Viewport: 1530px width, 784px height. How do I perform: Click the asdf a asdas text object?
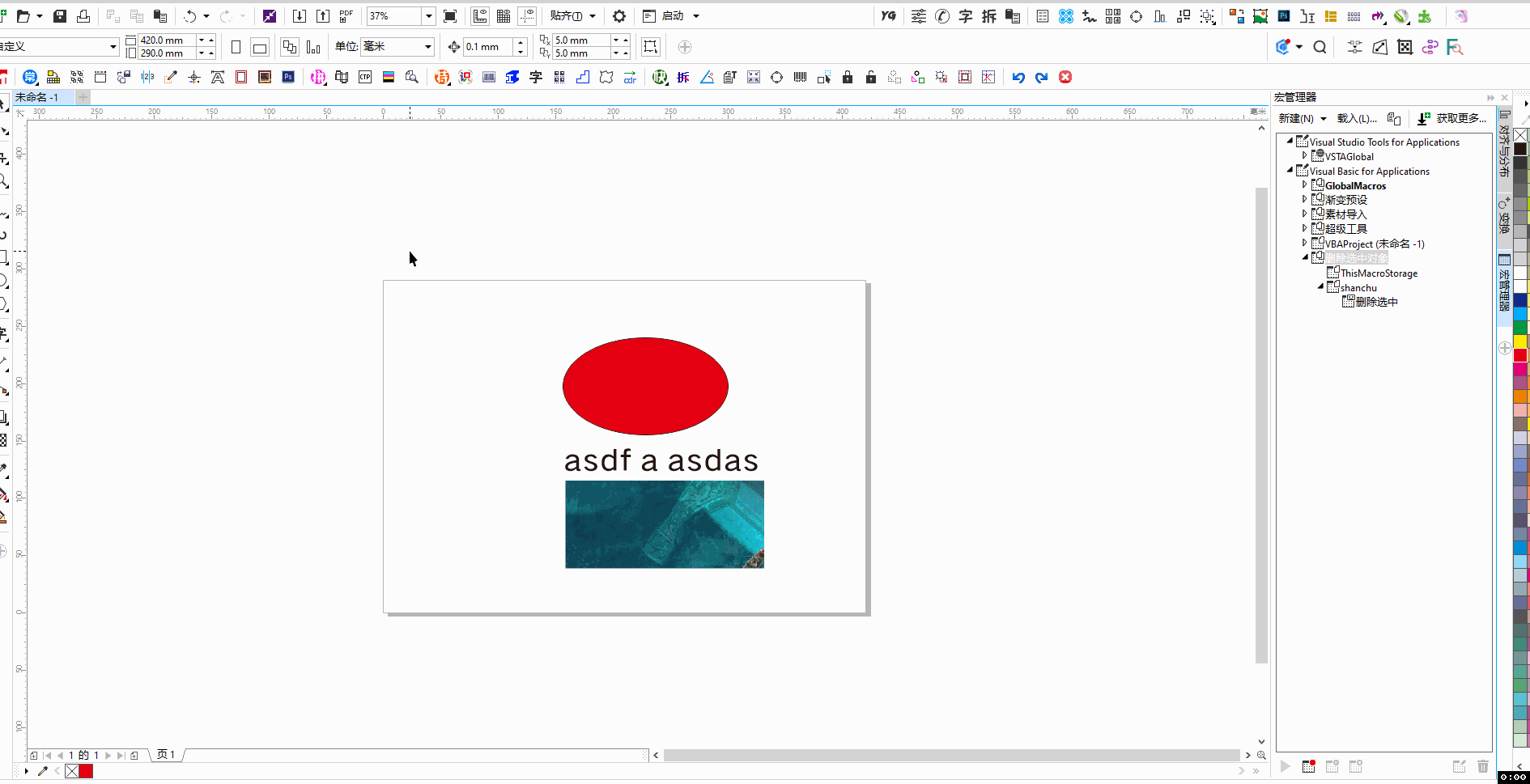pyautogui.click(x=661, y=460)
